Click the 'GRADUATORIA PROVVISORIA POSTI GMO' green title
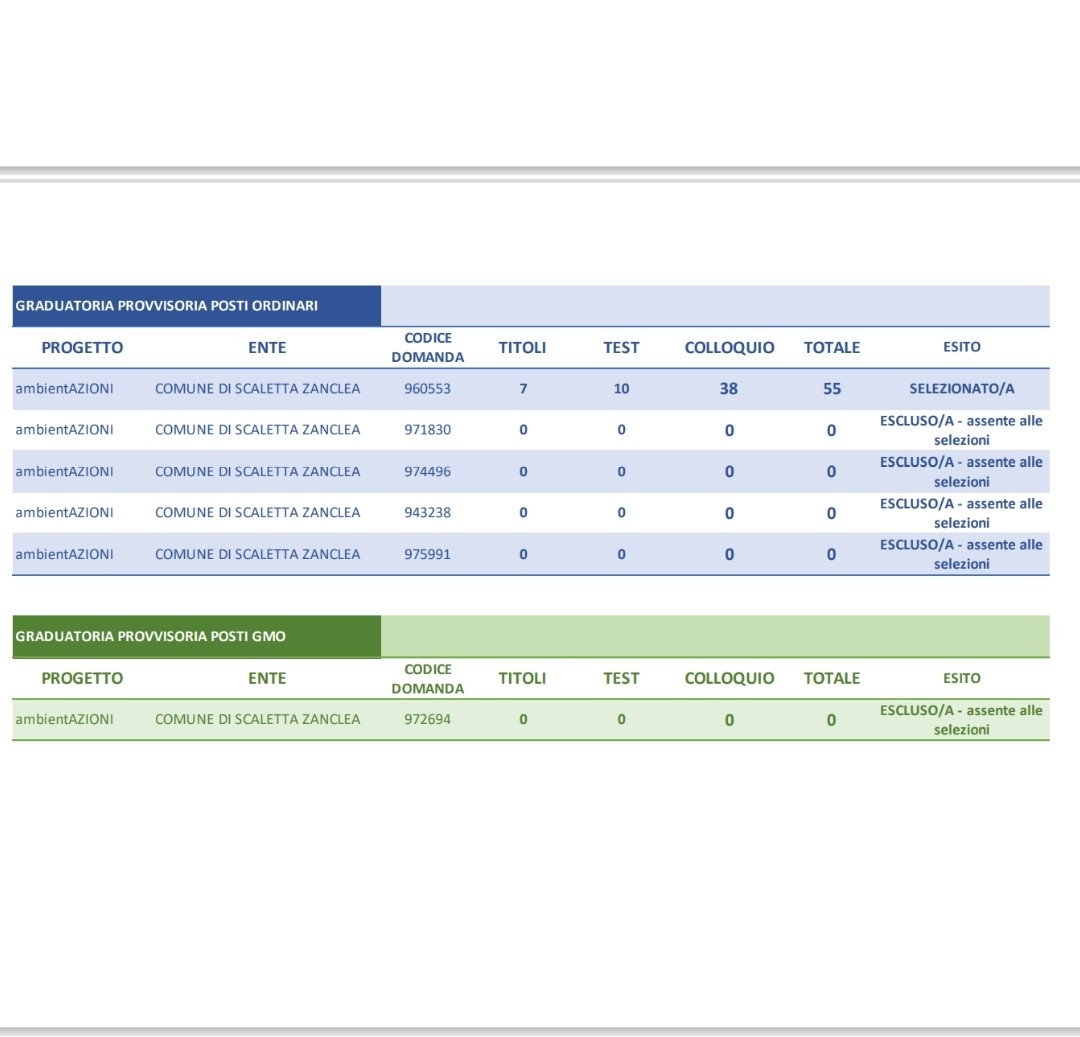 pyautogui.click(x=150, y=637)
